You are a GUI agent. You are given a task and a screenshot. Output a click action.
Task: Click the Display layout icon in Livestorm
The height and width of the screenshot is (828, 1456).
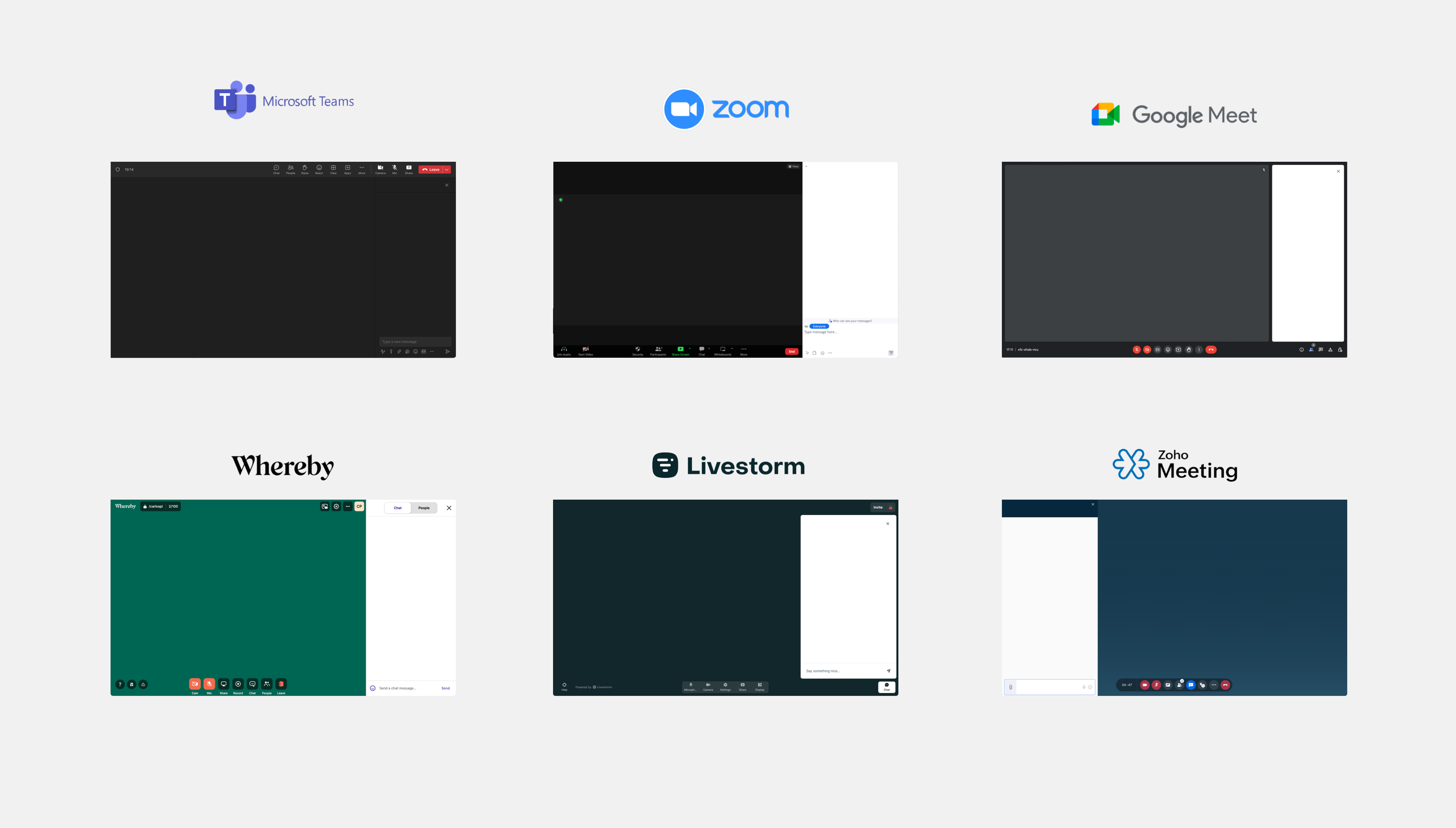tap(760, 686)
